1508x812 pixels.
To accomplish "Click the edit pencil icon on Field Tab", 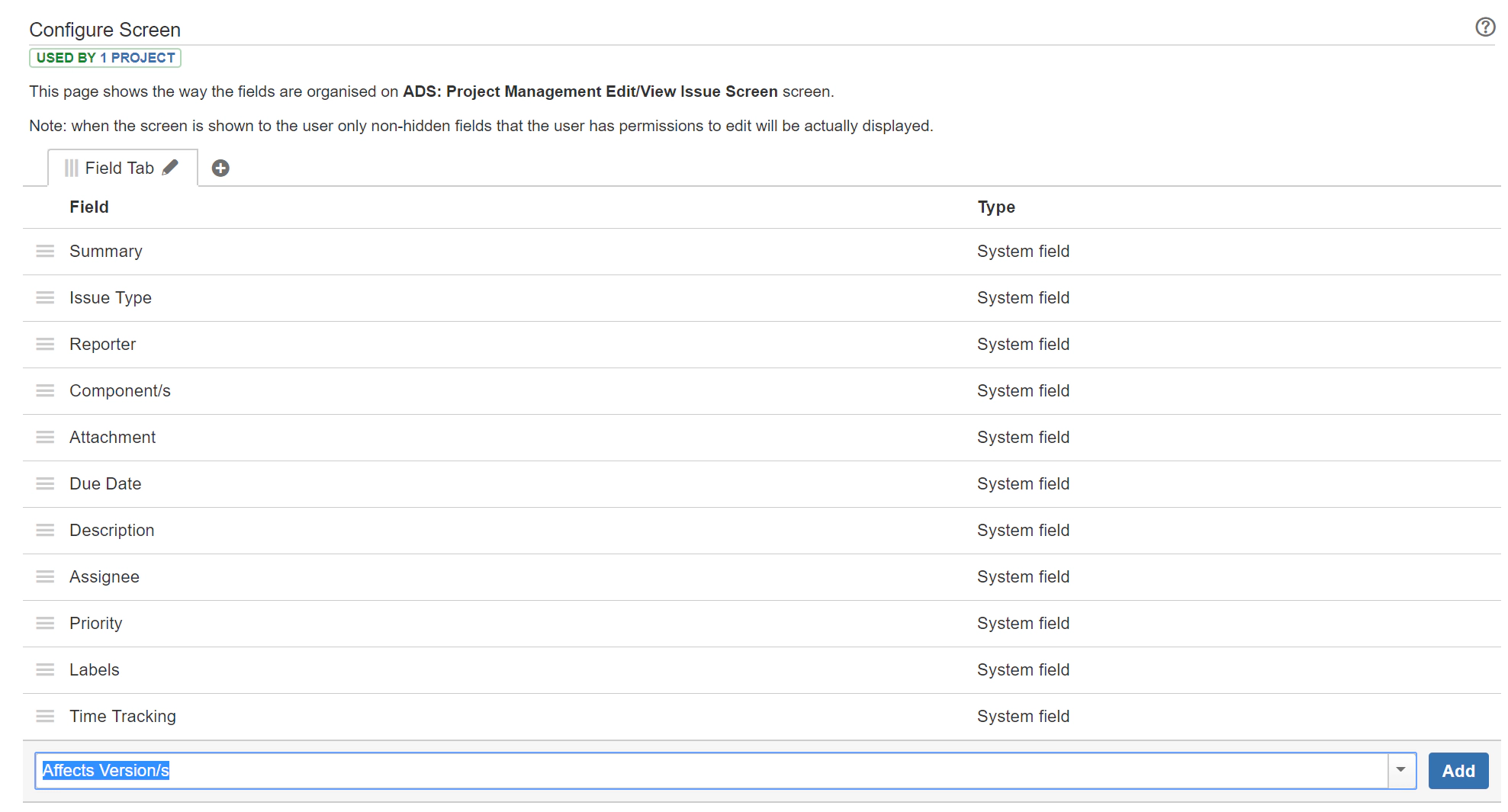I will 171,167.
